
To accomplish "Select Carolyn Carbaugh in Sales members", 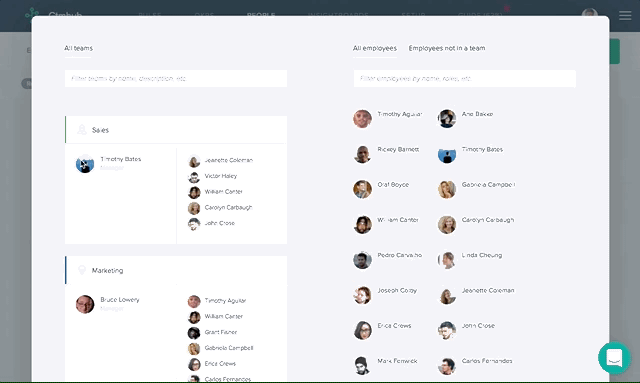I will pyautogui.click(x=220, y=208).
